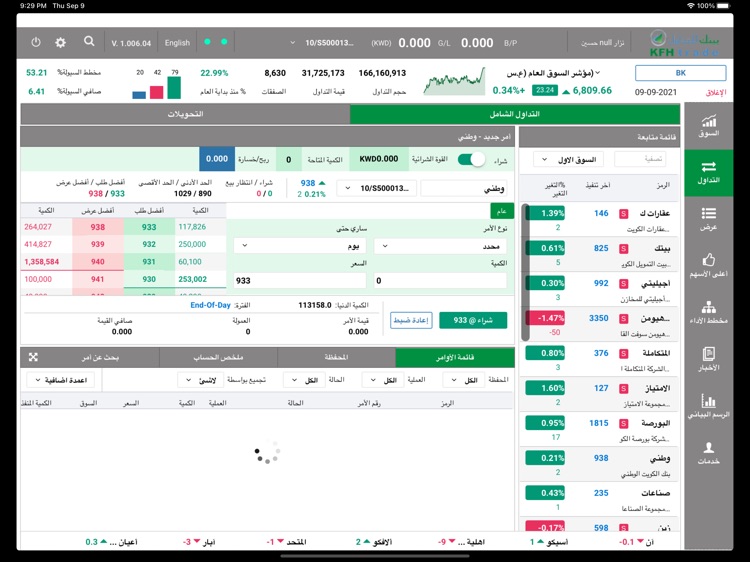Open خدمات services sidebar icon

pos(708,453)
